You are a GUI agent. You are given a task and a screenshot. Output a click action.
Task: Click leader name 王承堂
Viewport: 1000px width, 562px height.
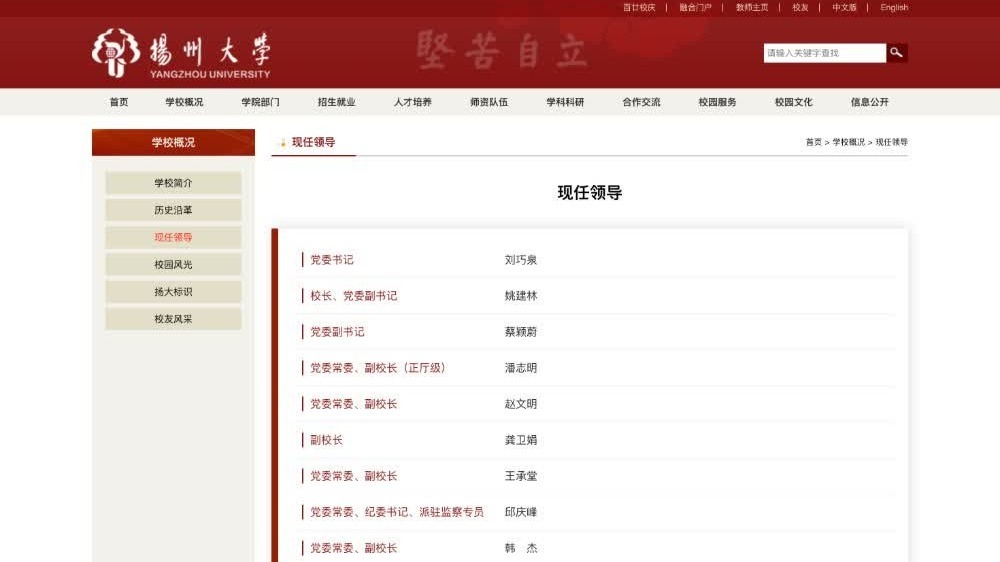pos(520,476)
